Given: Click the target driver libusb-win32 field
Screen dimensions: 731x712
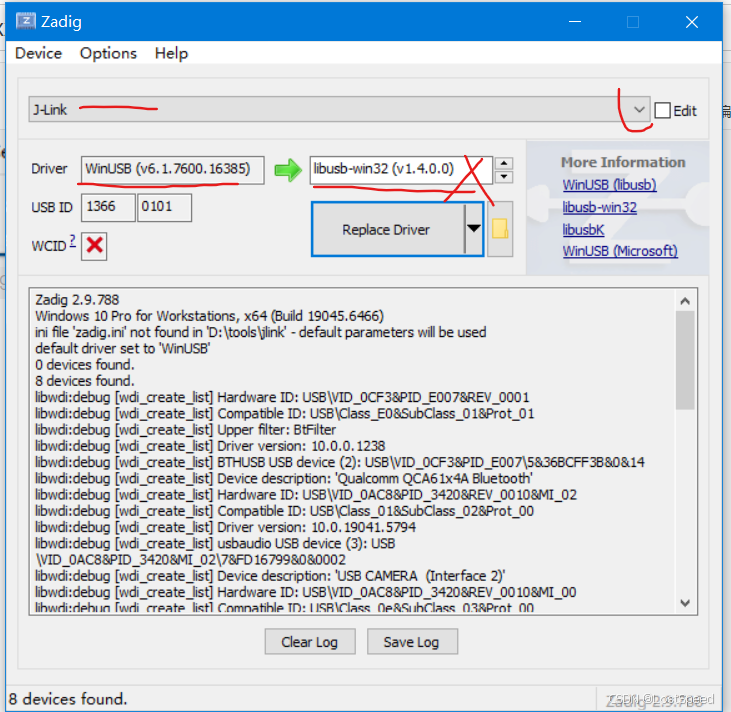Looking at the screenshot, I should click(401, 169).
